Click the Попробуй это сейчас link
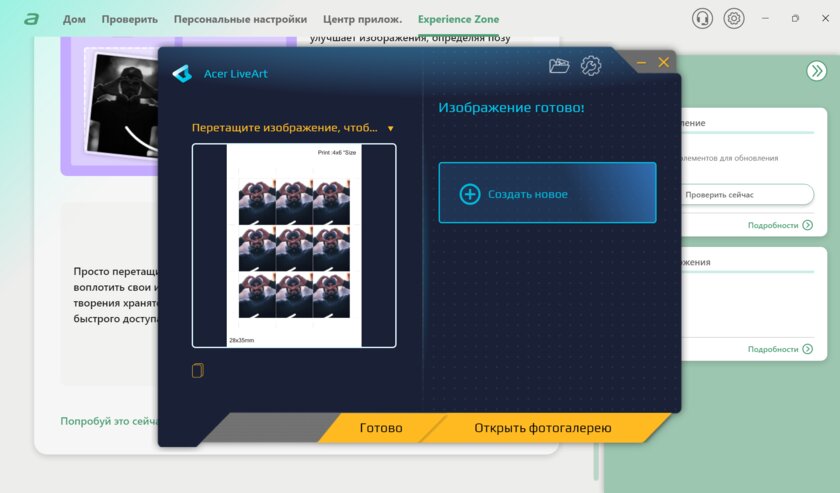 point(109,421)
